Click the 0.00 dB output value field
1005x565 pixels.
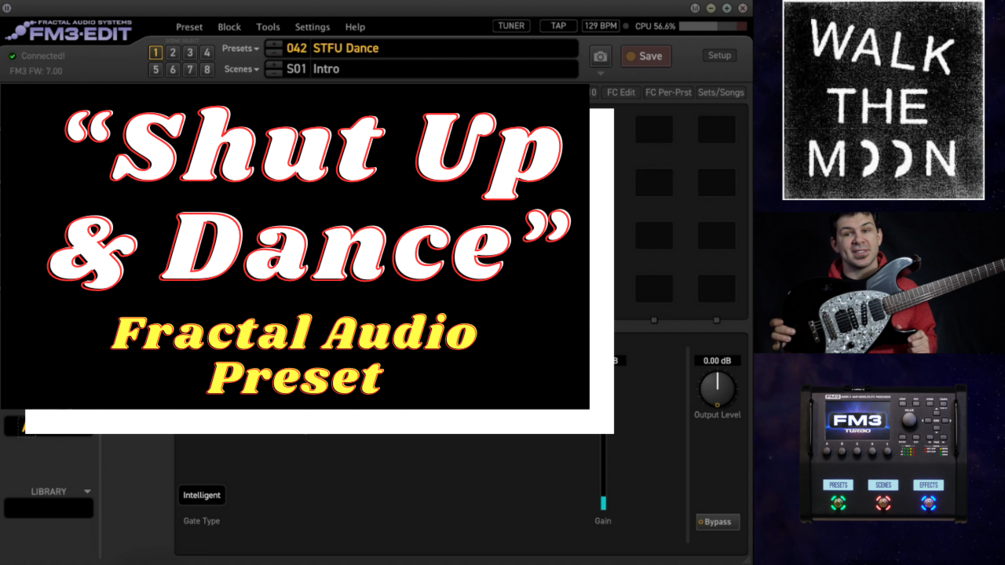[717, 361]
